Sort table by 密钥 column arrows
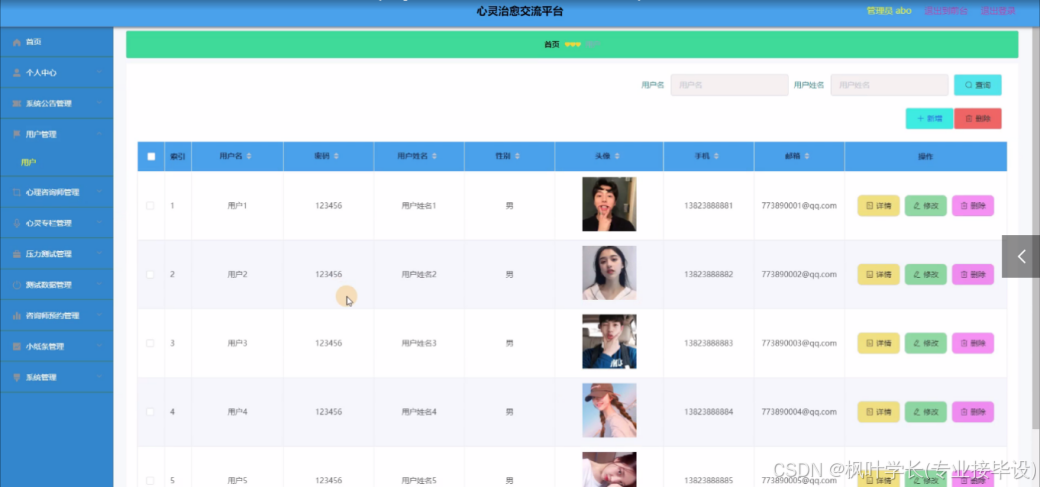This screenshot has width=1040, height=488. (x=336, y=156)
